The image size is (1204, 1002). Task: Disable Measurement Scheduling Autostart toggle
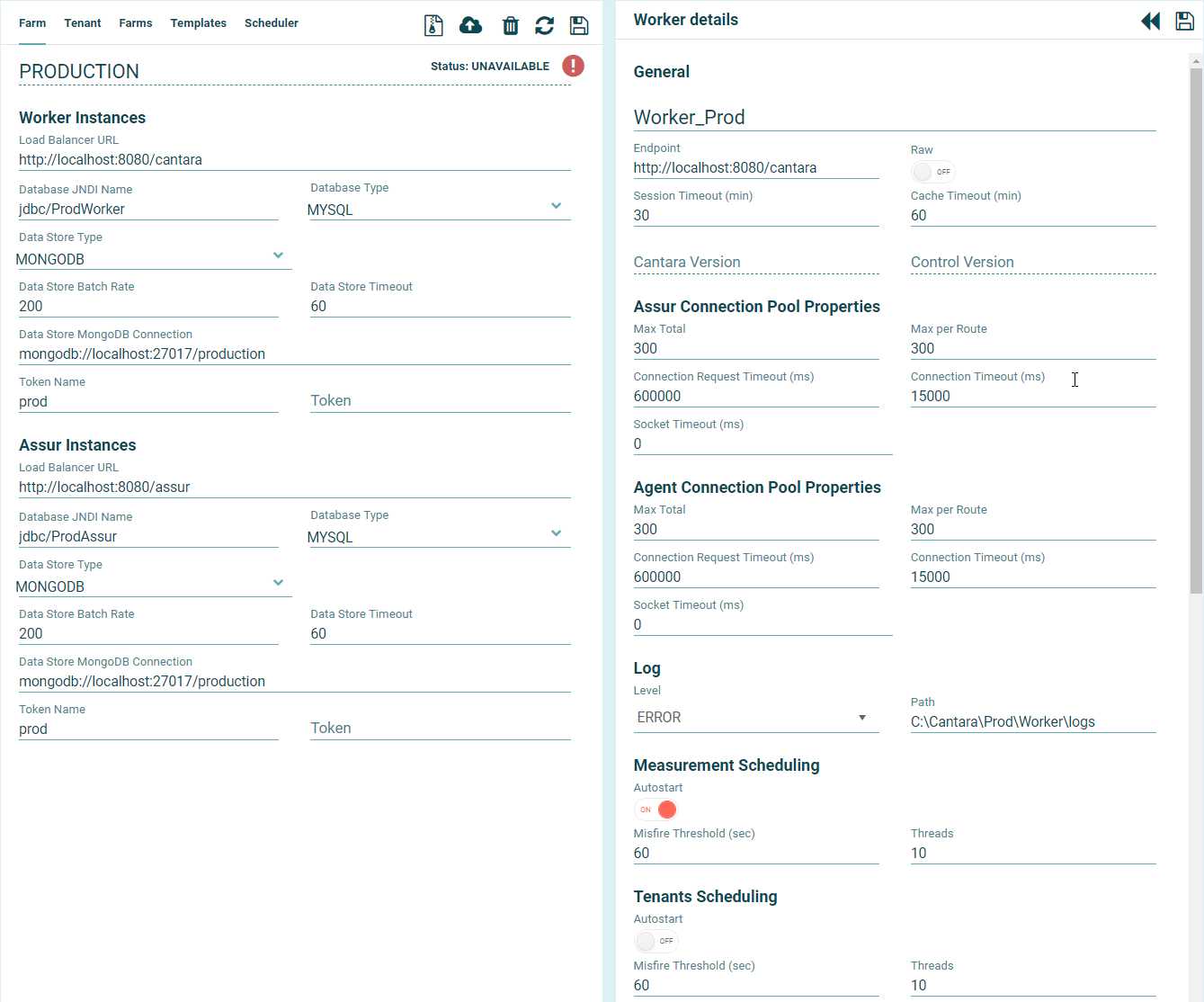coord(656,810)
